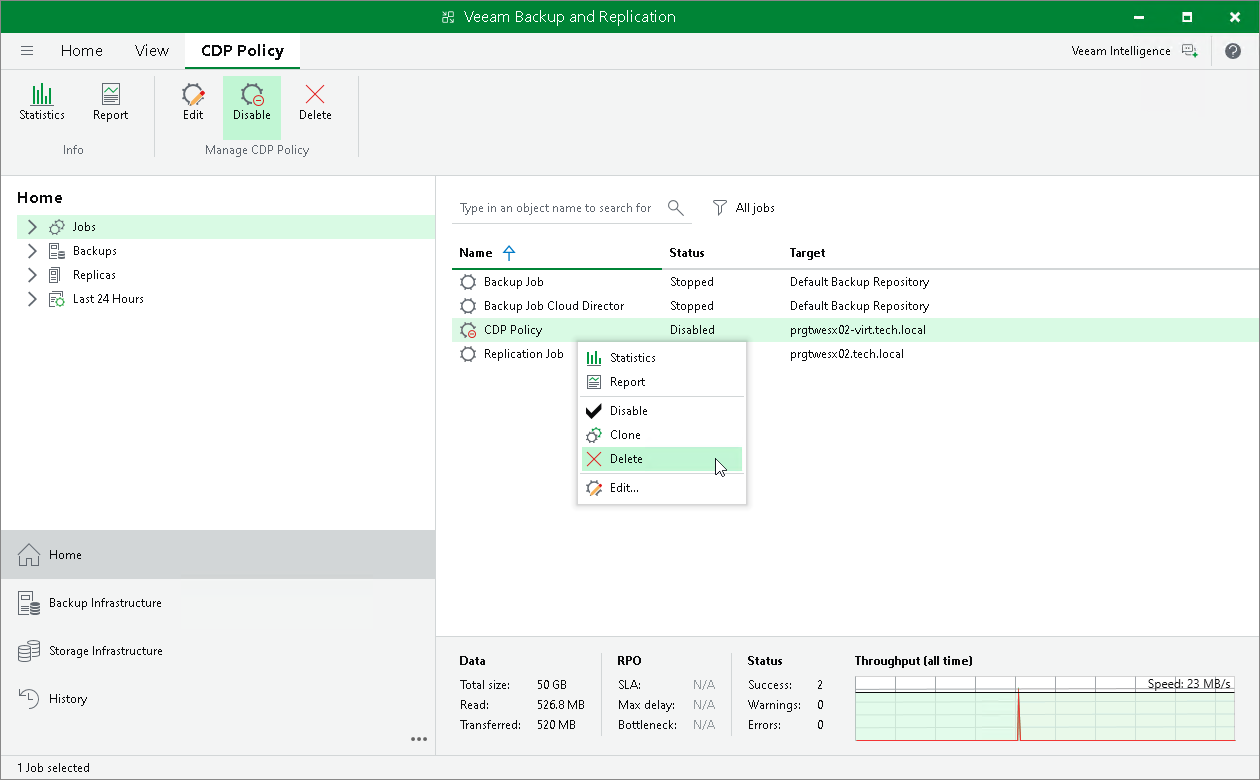1260x780 pixels.
Task: Sort by the Name column header
Action: [x=476, y=253]
